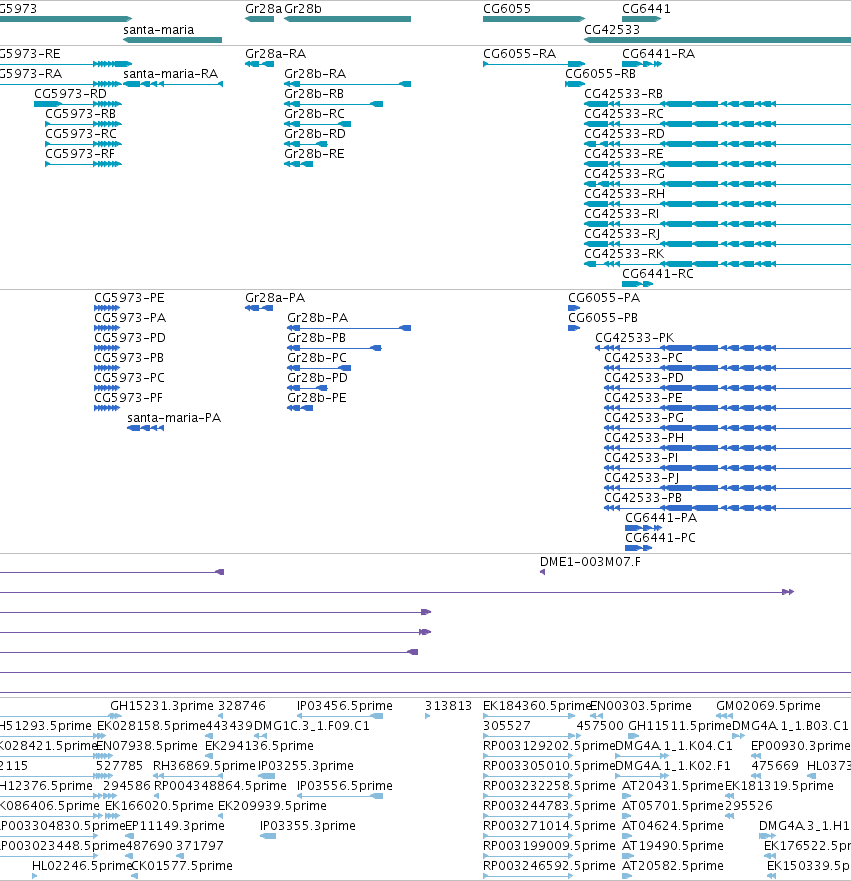Click protein label CG6441-PA

point(661,518)
